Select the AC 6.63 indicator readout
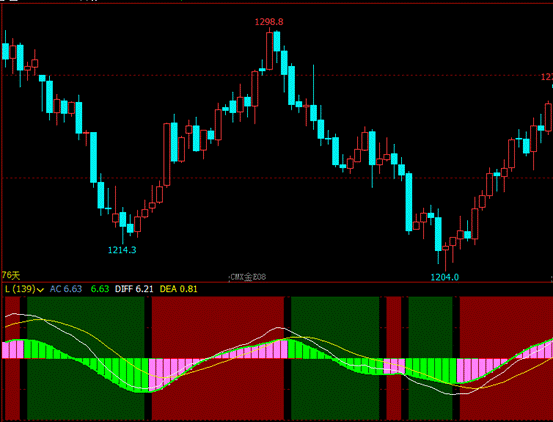This screenshot has height=422, width=553. coord(66,289)
